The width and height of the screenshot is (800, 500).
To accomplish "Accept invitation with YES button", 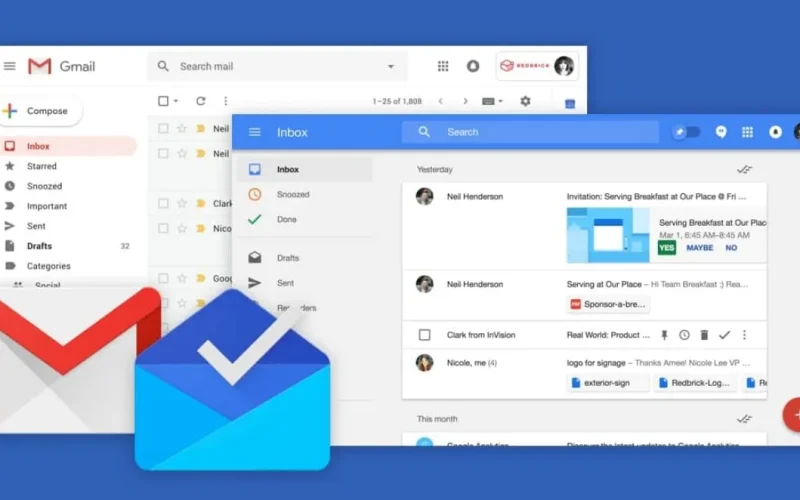I will 666,247.
